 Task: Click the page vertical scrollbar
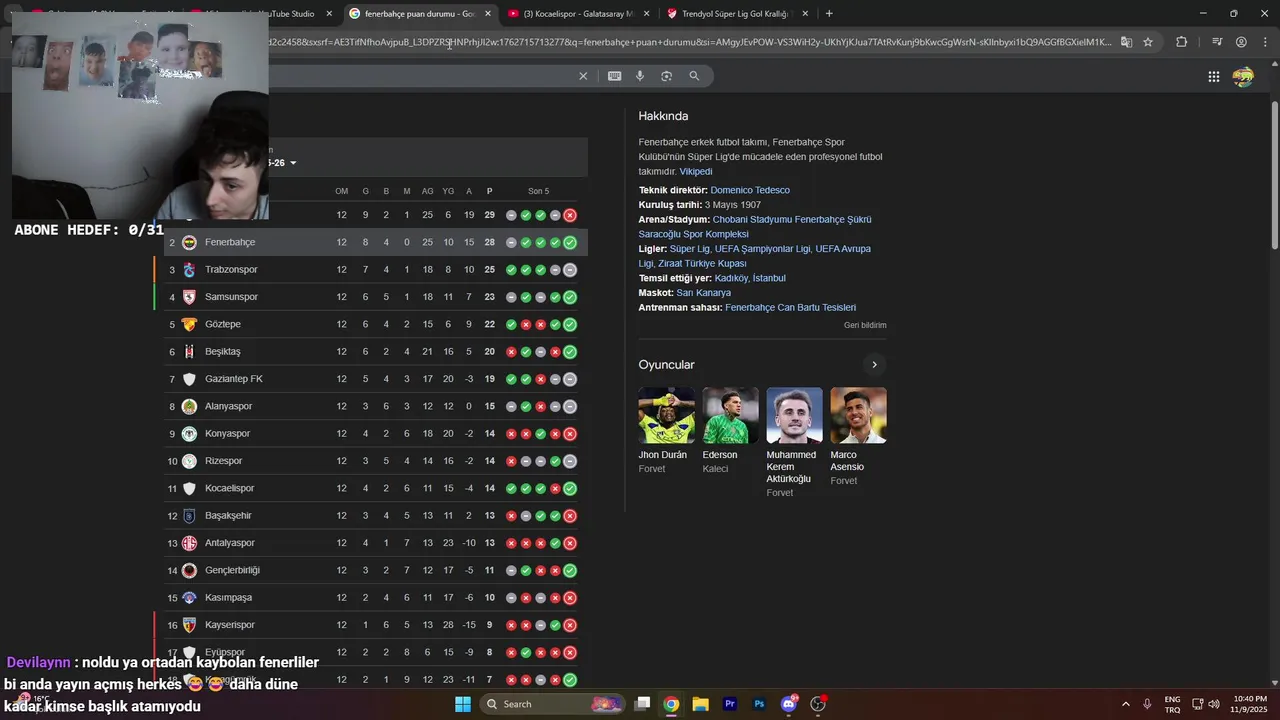[1274, 175]
